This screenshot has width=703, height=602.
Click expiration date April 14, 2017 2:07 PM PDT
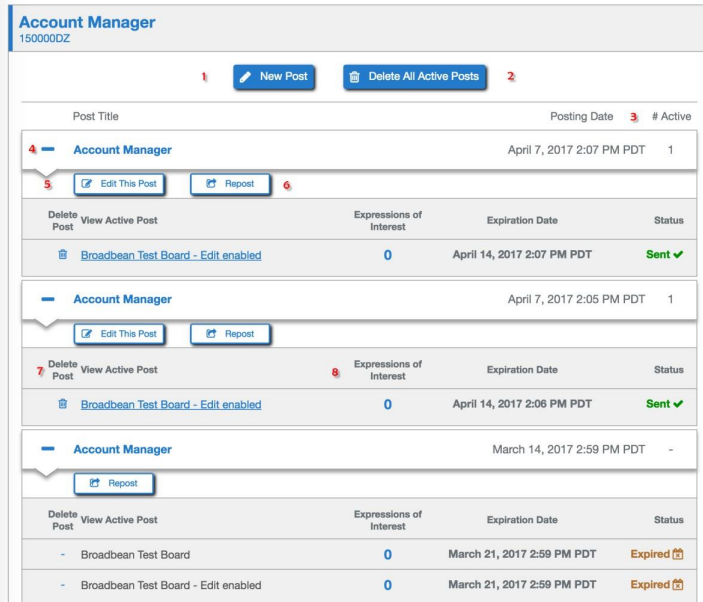(x=522, y=255)
